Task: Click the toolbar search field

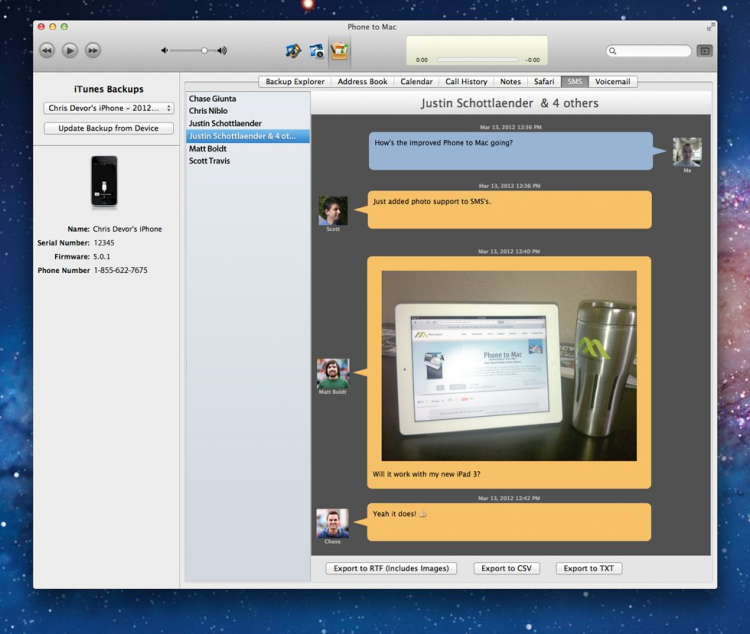Action: tap(651, 51)
